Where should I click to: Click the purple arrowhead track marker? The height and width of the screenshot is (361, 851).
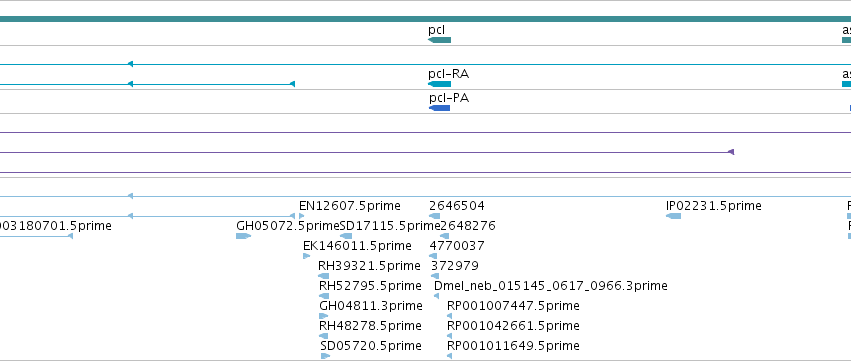(731, 152)
